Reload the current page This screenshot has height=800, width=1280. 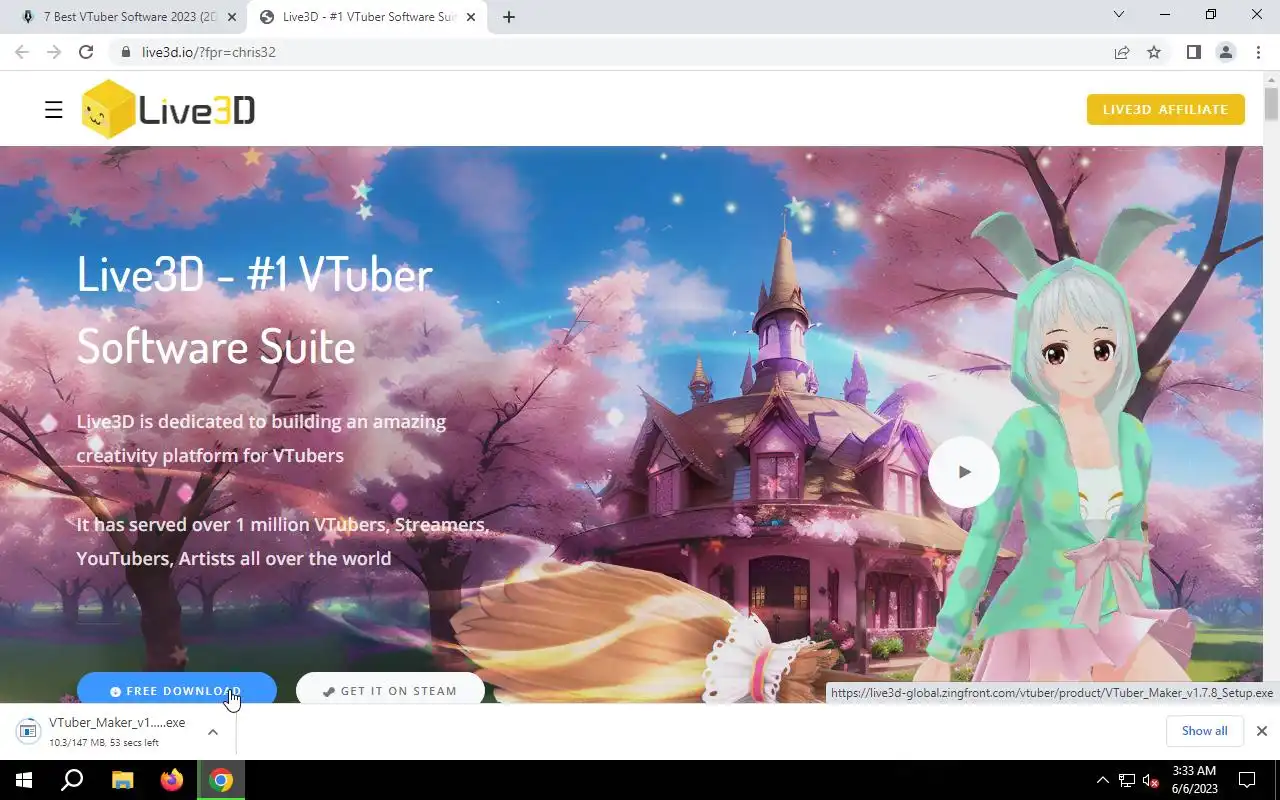click(86, 52)
